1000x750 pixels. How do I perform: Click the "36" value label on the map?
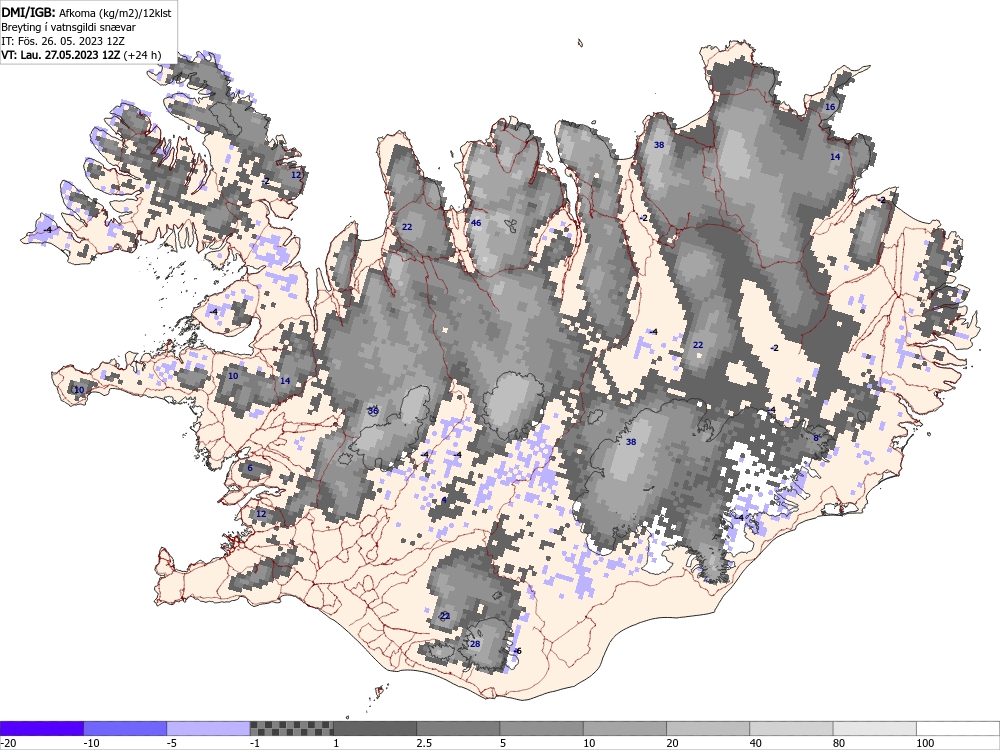point(373,411)
